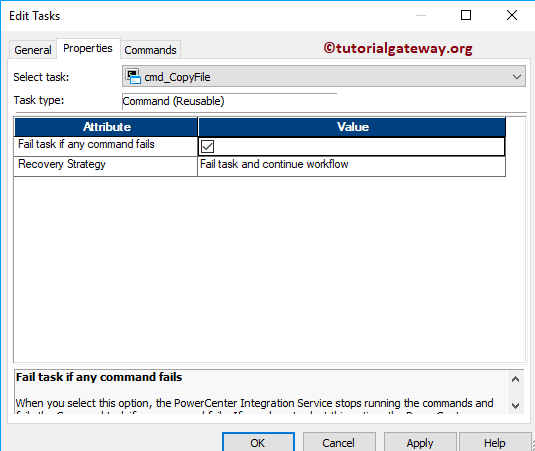Viewport: 535px width, 451px height.
Task: Toggle the Fail task if any command fails checkbox
Action: tap(207, 147)
